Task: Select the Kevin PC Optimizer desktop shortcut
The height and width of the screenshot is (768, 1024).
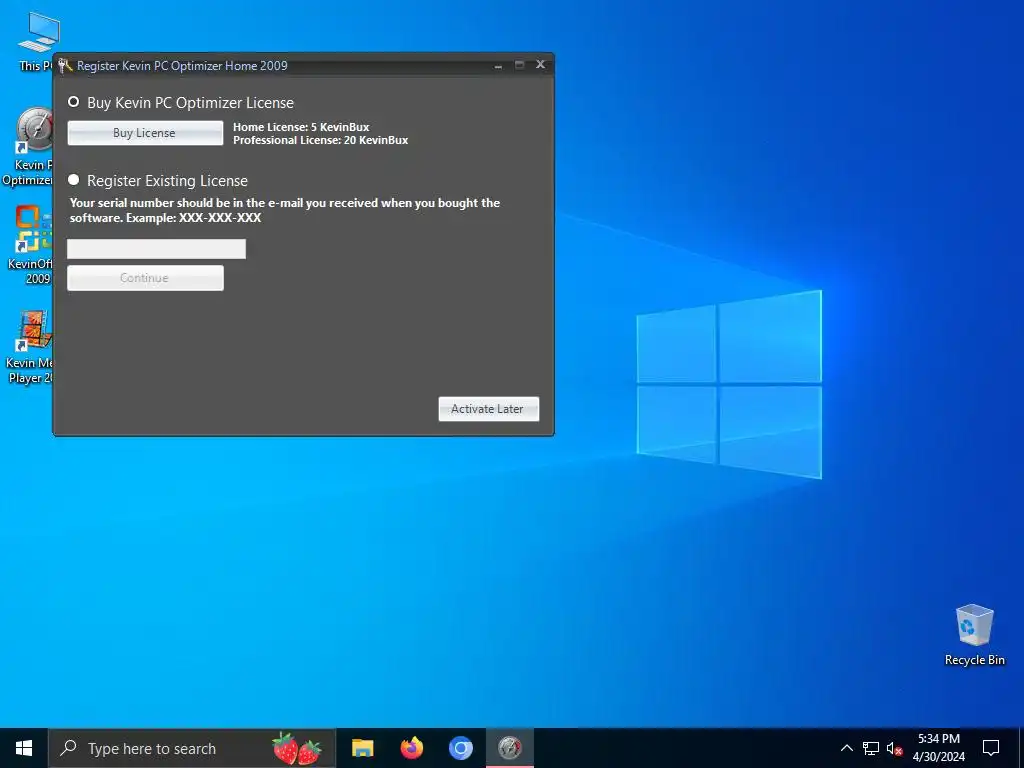Action: 27,146
